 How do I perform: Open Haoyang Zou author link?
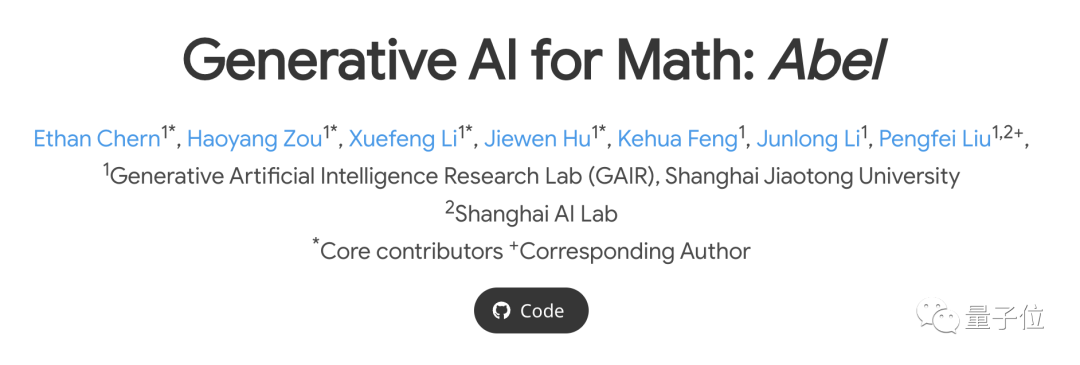[x=255, y=139]
